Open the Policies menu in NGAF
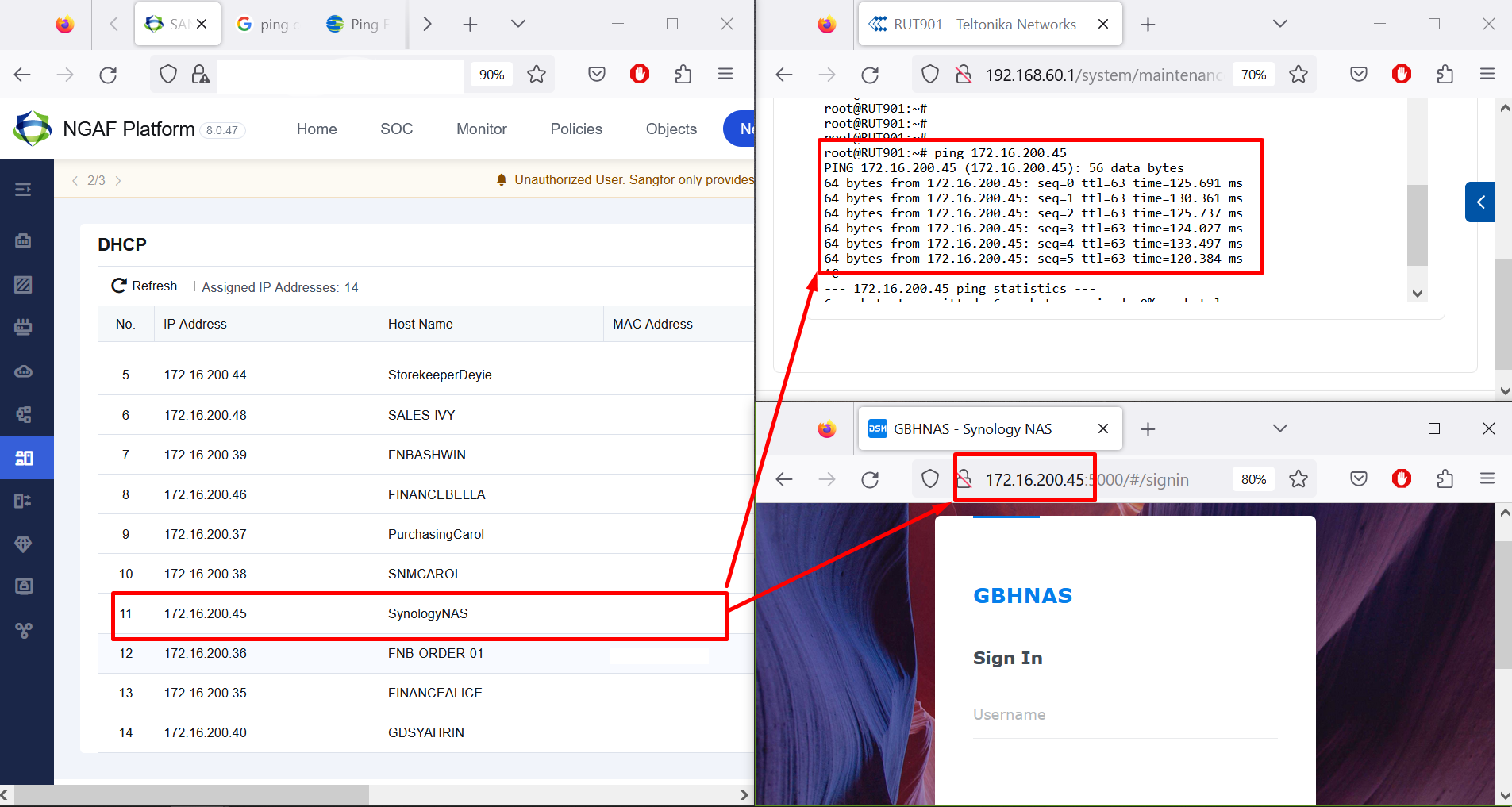Image resolution: width=1512 pixels, height=807 pixels. point(576,129)
